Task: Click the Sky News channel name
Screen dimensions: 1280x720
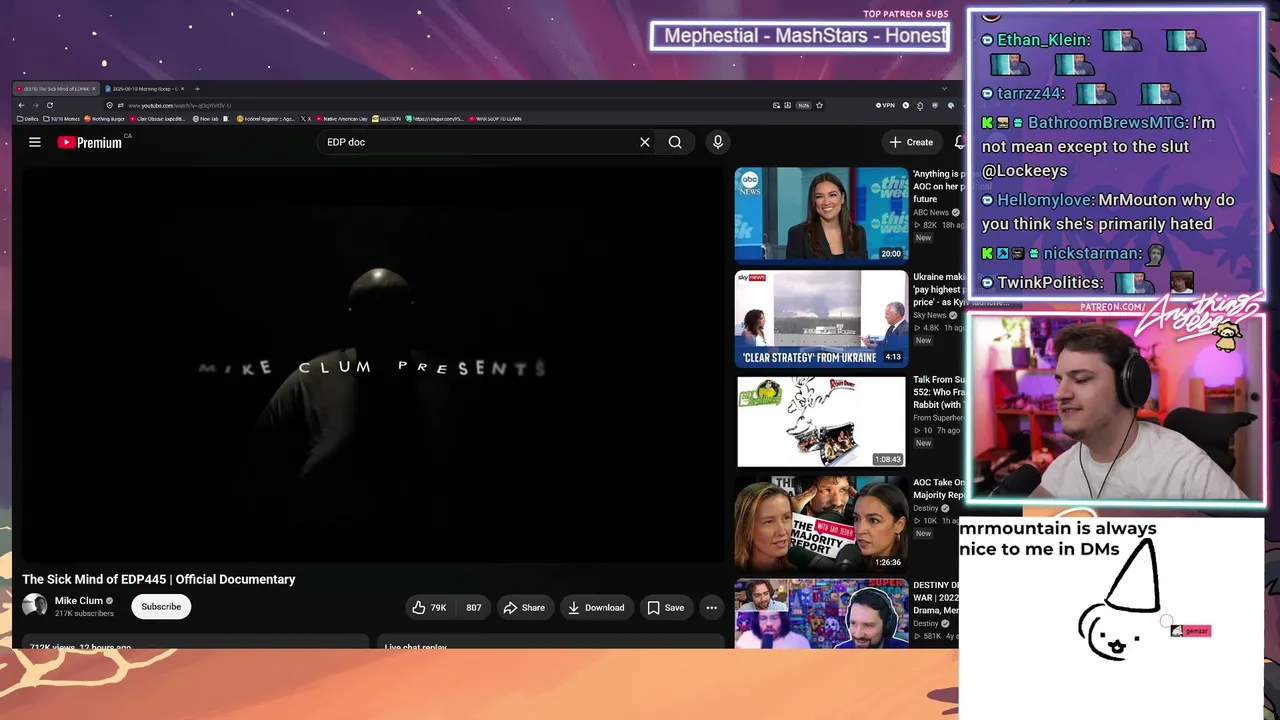Action: [x=930, y=315]
